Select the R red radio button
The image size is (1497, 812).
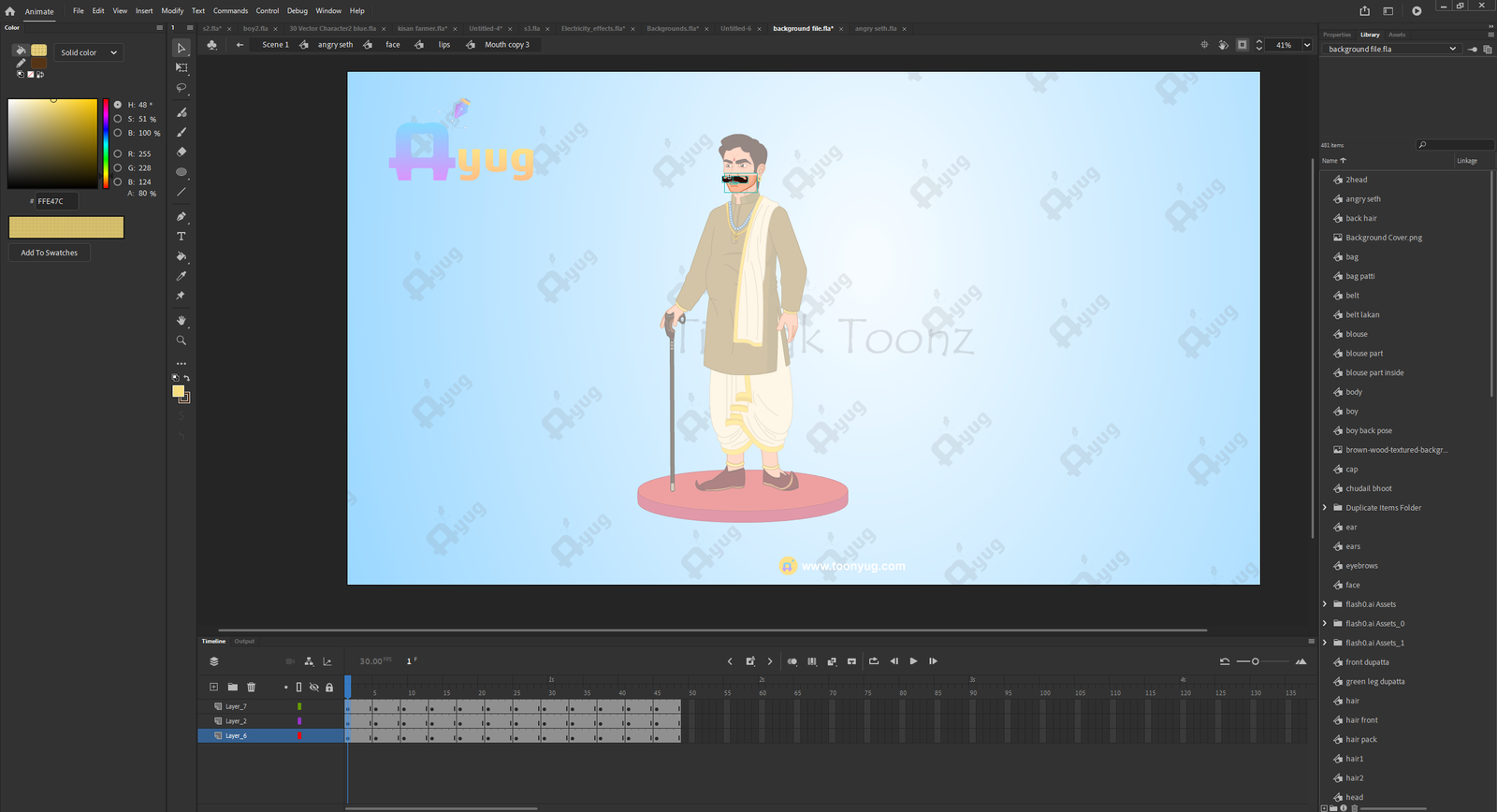[x=118, y=153]
